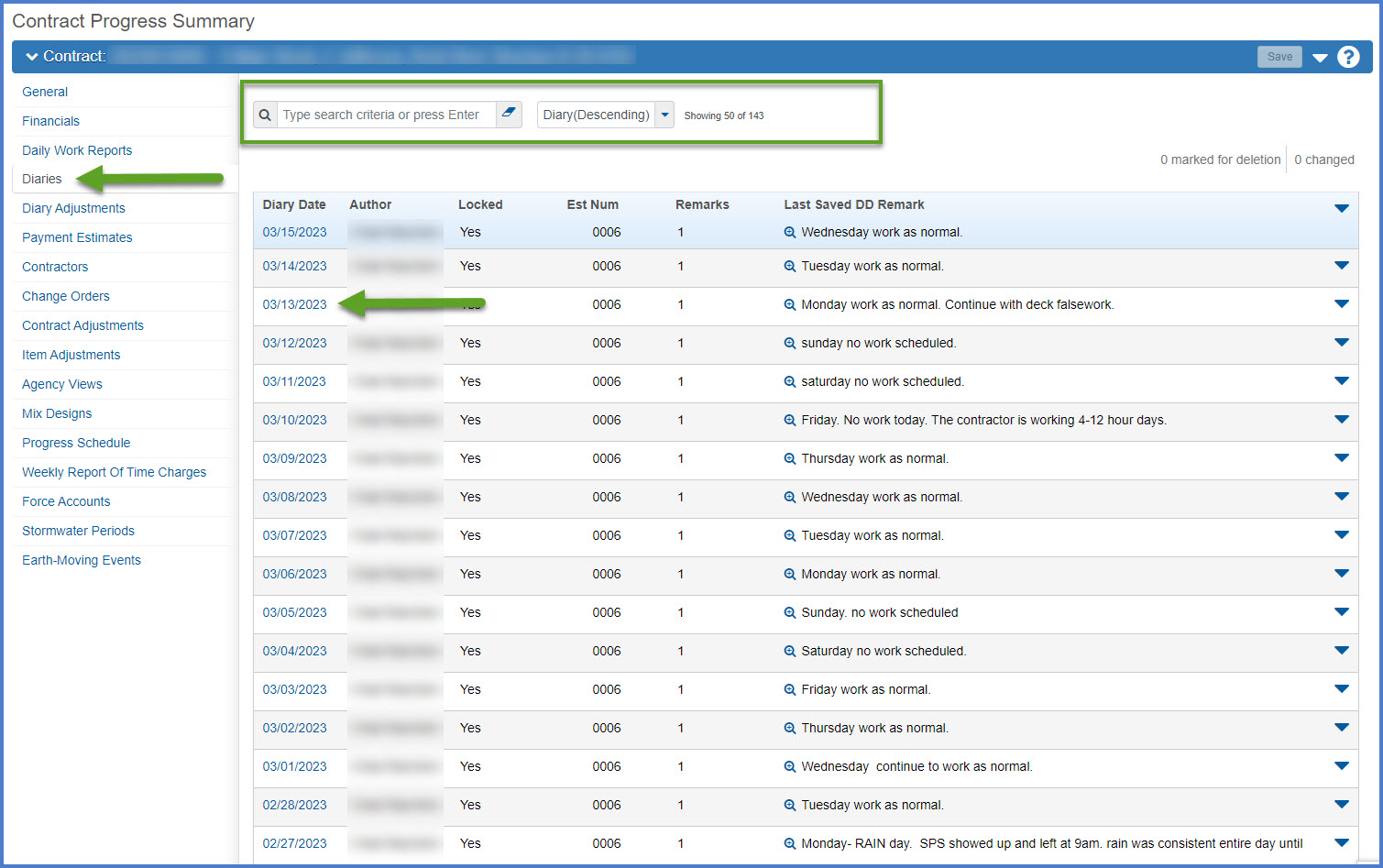View remark details for 03/13/2023 deck falsework

(x=790, y=305)
